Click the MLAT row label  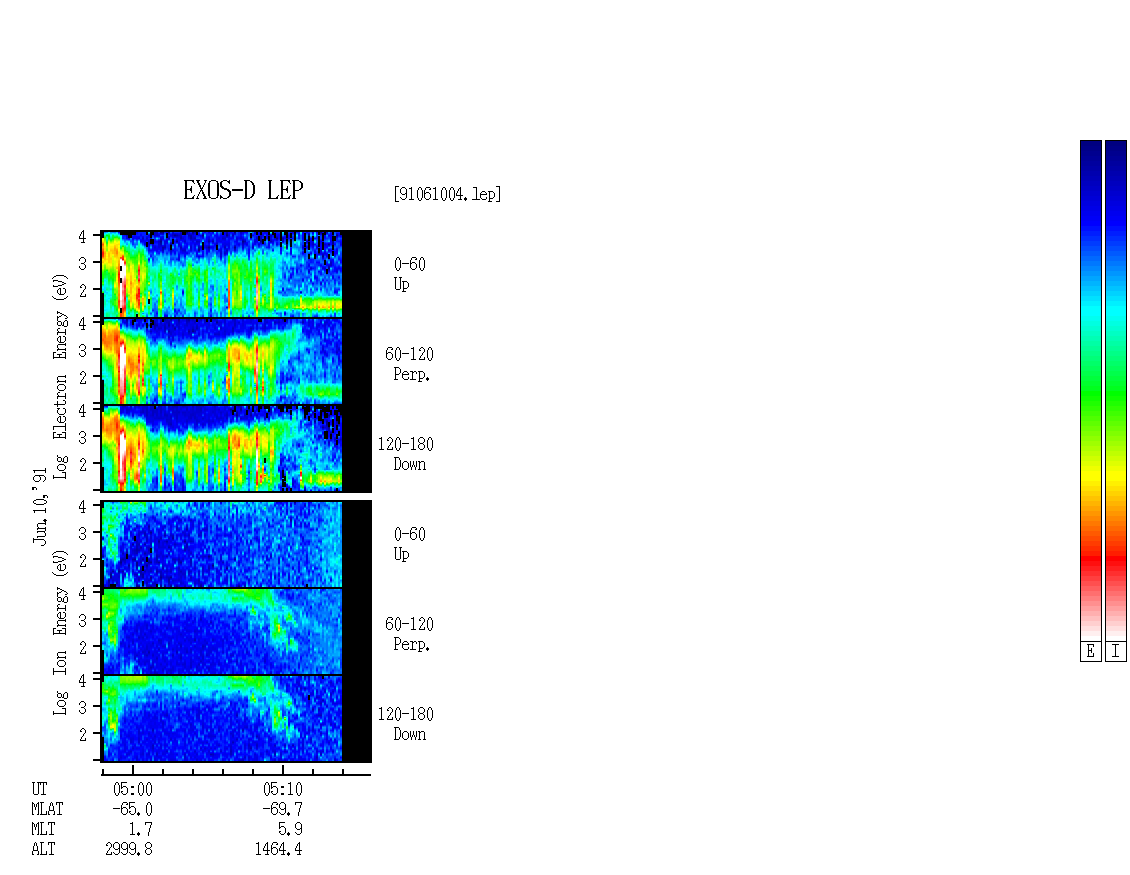point(47,809)
